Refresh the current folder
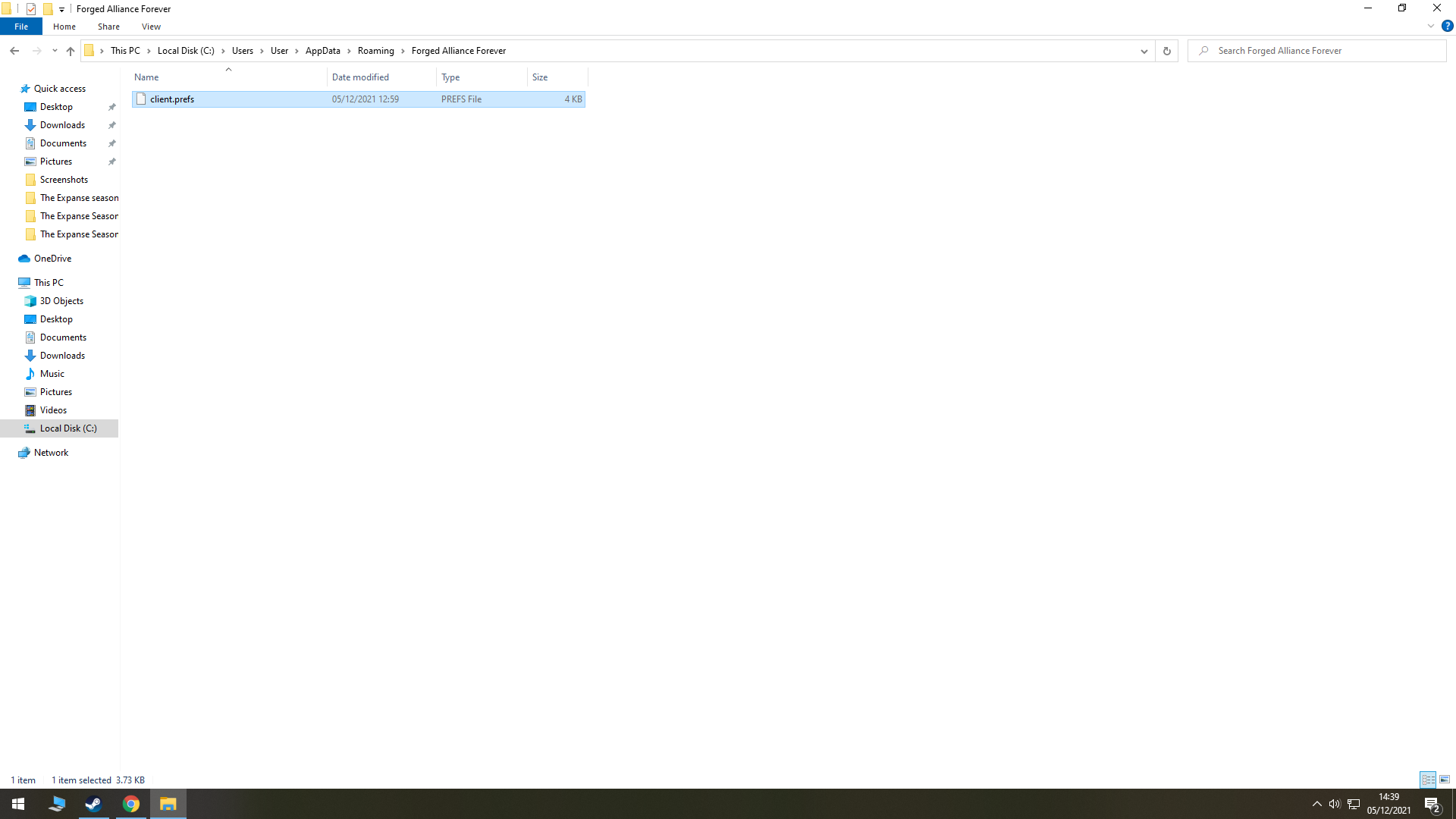 click(x=1166, y=51)
